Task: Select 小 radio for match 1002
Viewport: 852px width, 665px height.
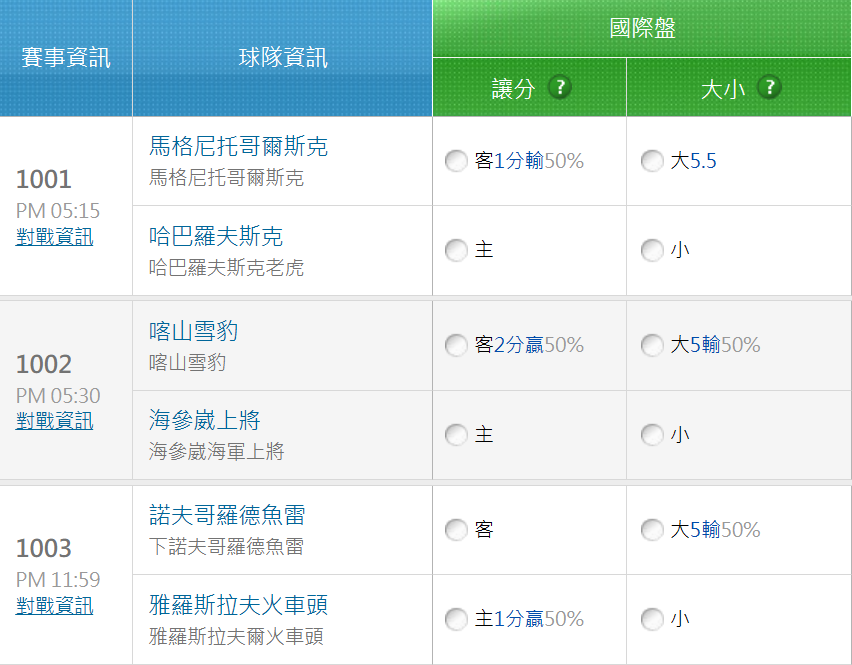Action: coord(652,435)
